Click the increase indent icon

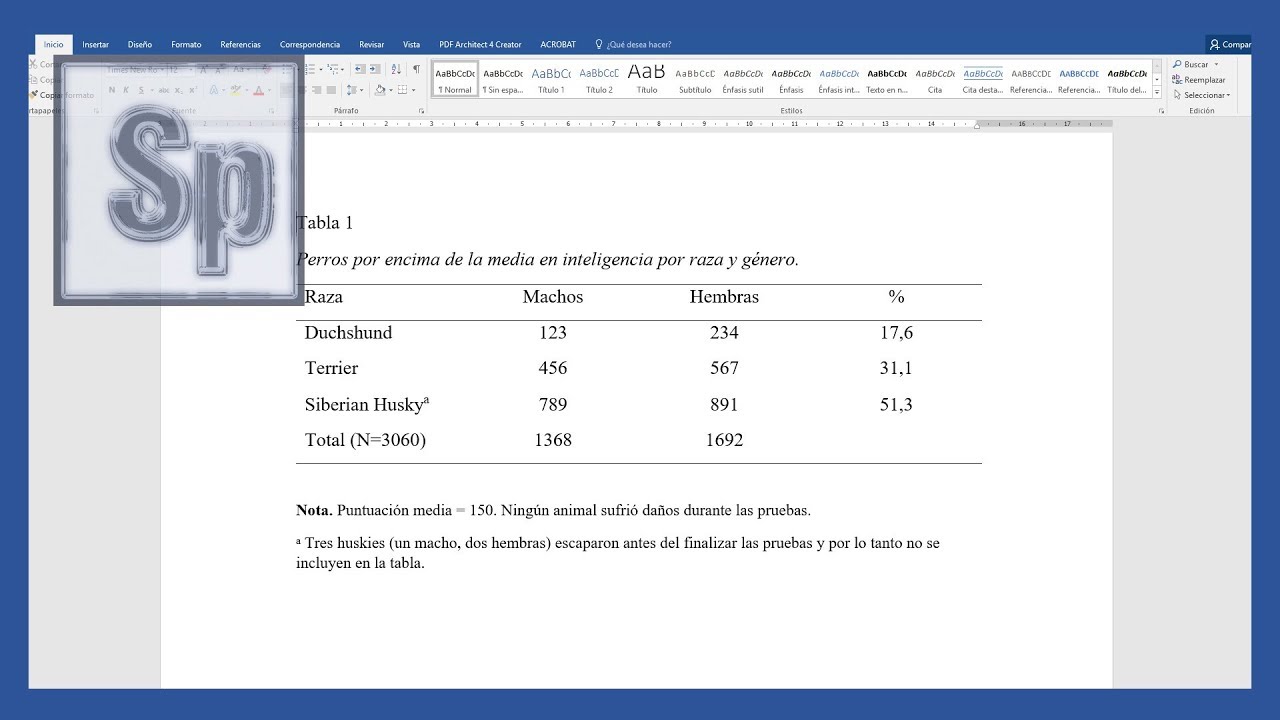tap(375, 69)
